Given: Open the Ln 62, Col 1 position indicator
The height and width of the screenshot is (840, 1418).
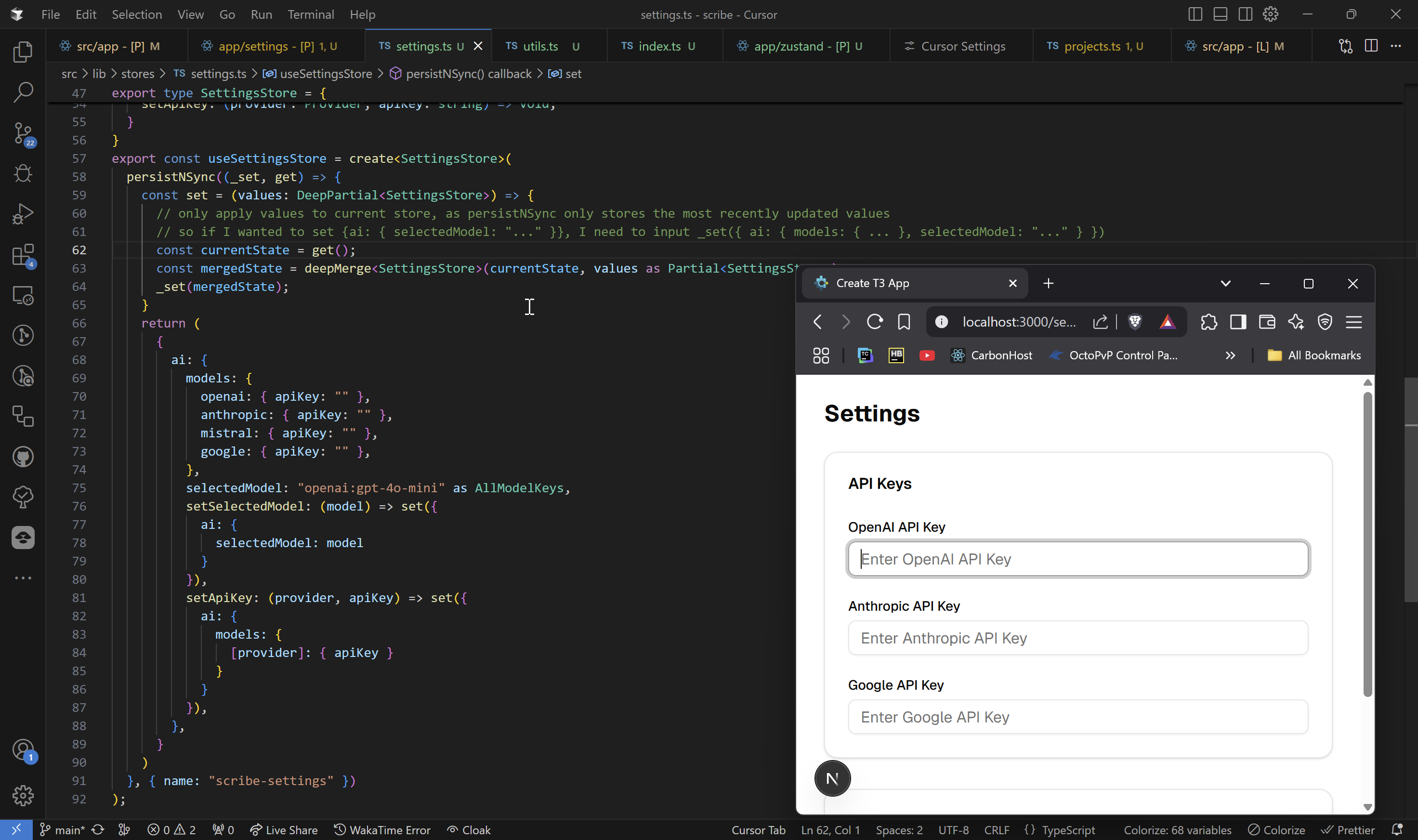Looking at the screenshot, I should click(x=830, y=830).
